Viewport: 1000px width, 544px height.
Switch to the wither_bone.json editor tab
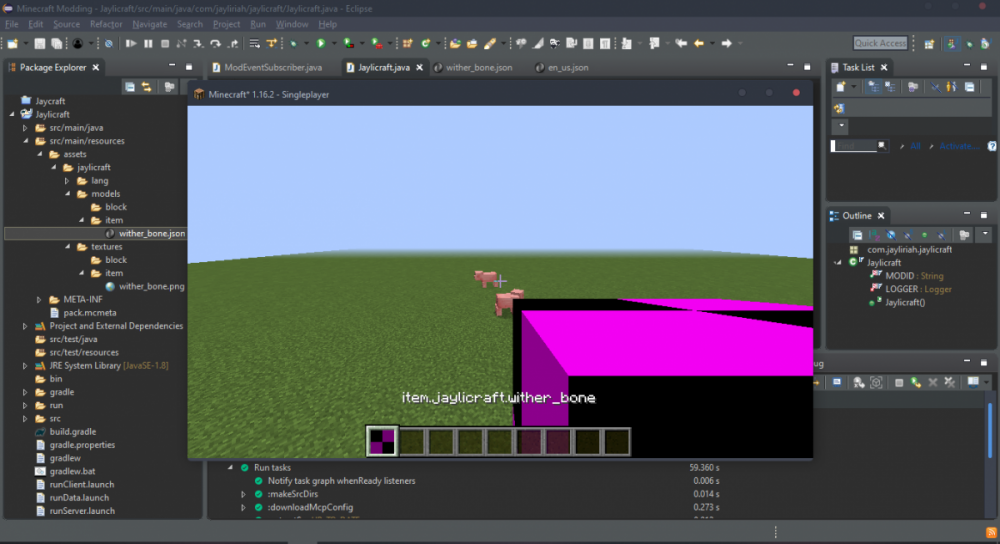[x=473, y=67]
